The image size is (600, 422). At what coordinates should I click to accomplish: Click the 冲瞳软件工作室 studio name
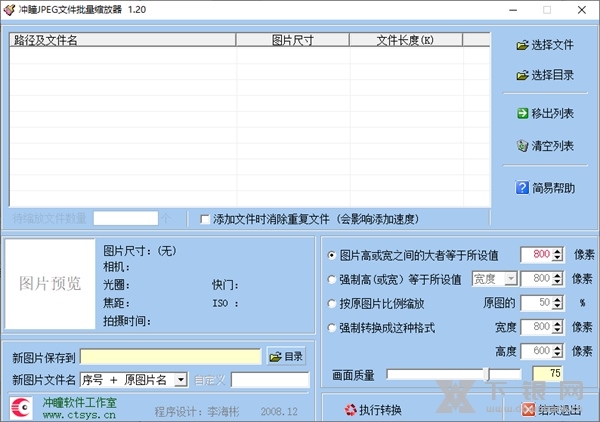(80, 402)
